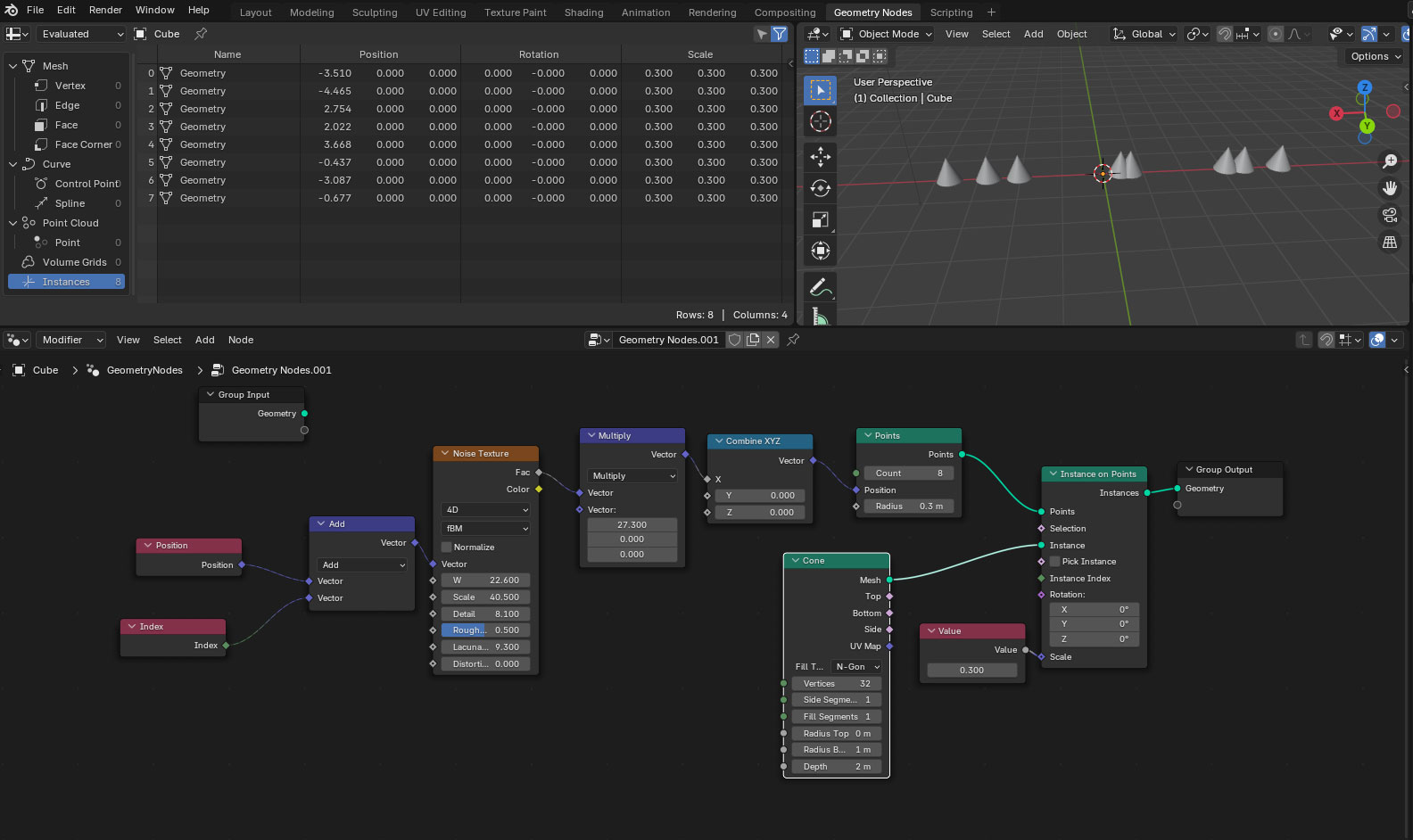Screen dimensions: 1413x840
Task: Click the Detail 8.100 field
Action: (x=485, y=614)
